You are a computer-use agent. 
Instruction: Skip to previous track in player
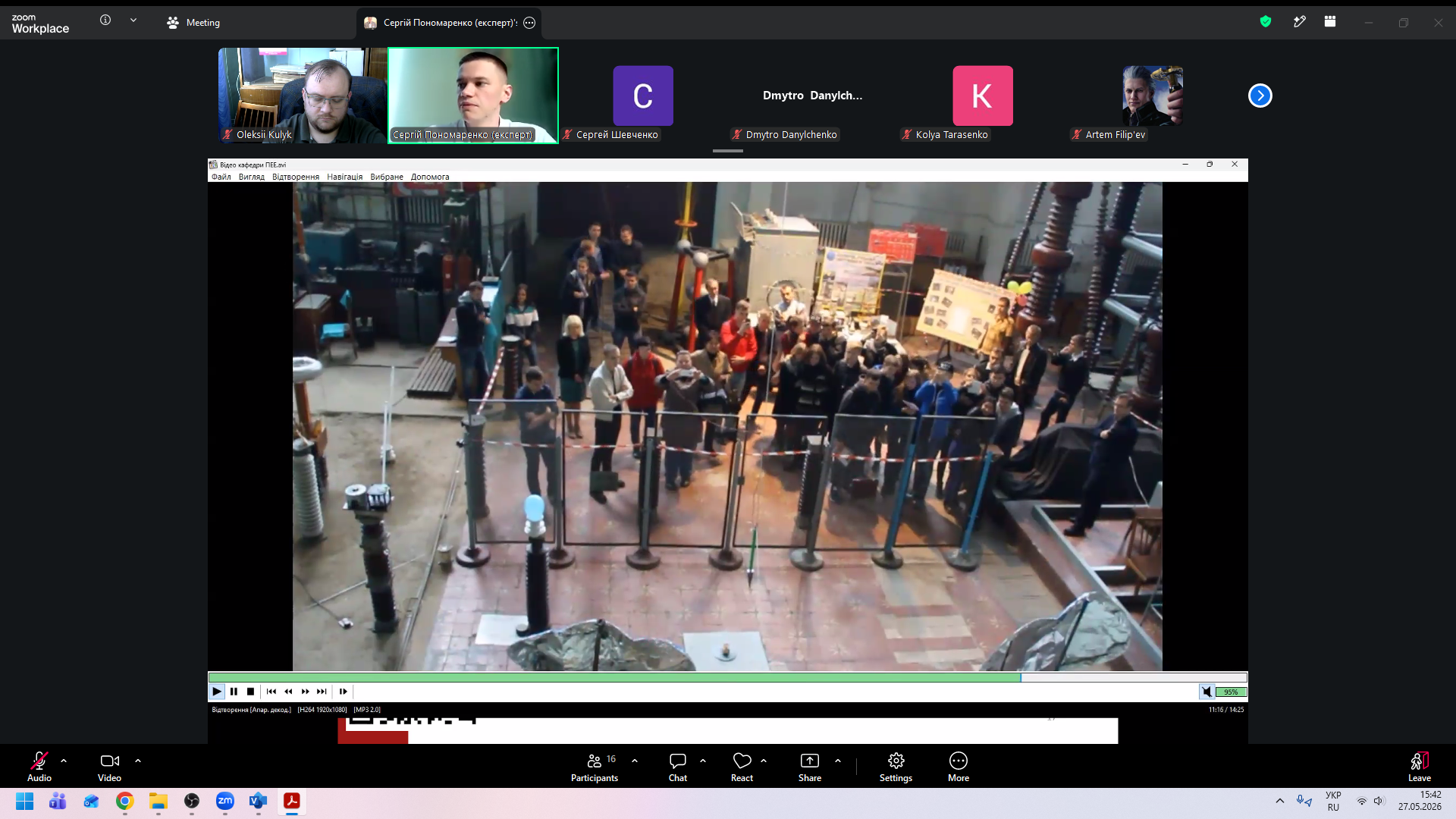[271, 692]
